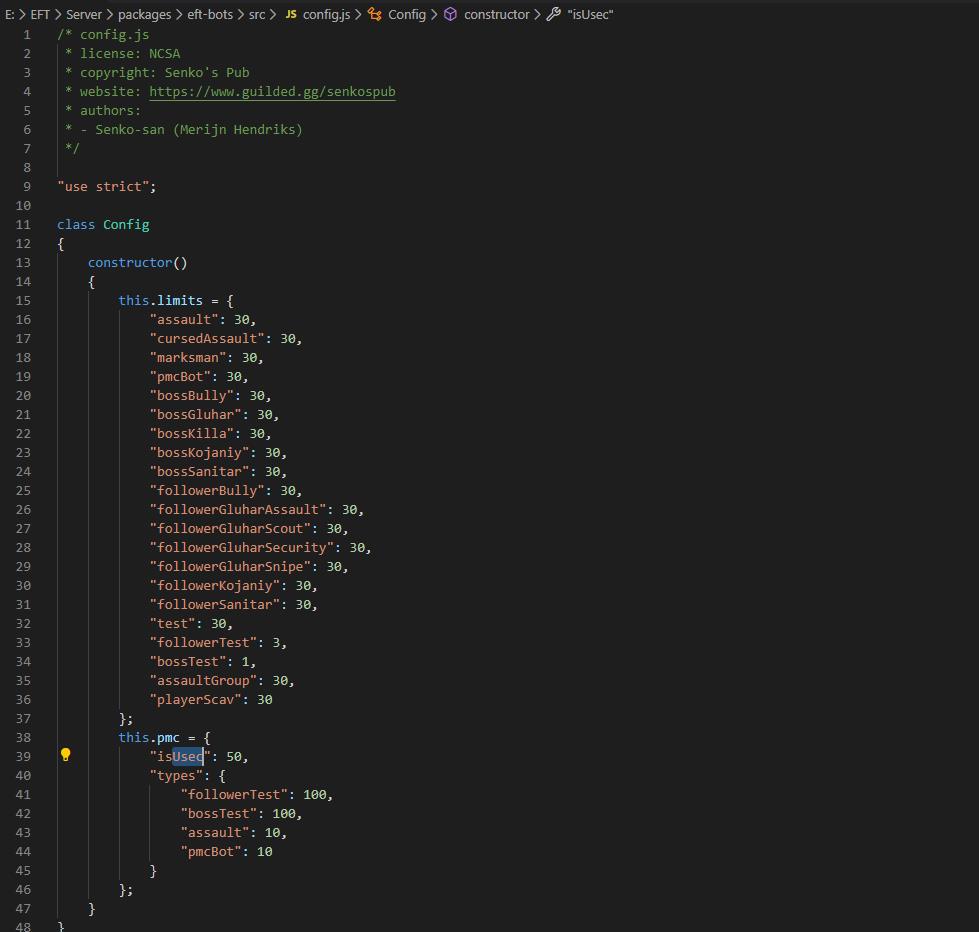Click the Config class name on line 11

pos(126,225)
